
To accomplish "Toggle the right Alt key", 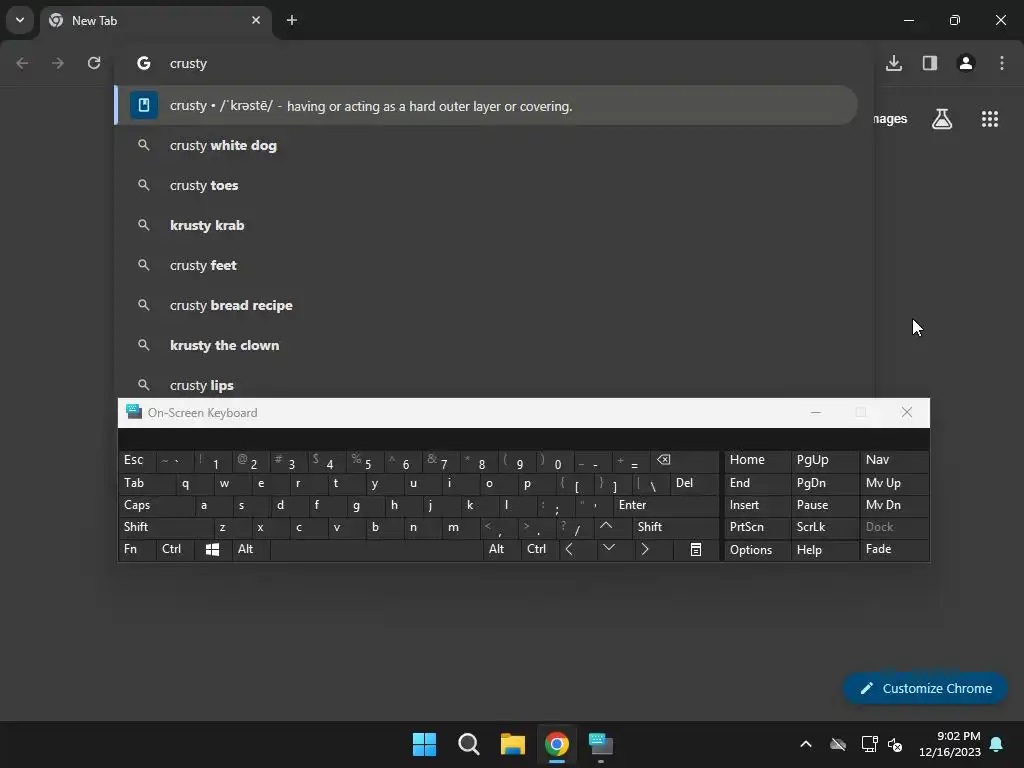I will (502, 549).
